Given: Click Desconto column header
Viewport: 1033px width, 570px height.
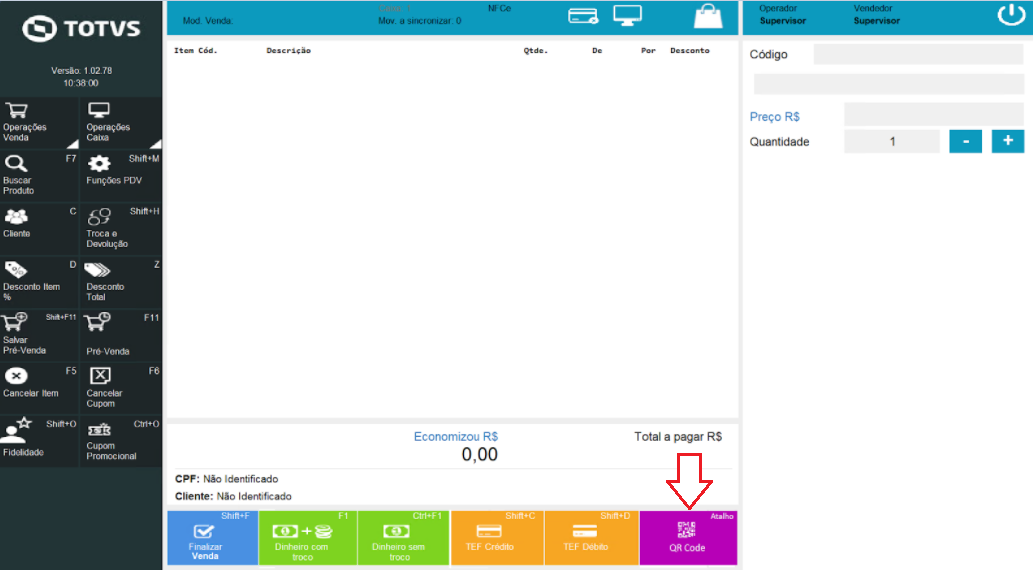Looking at the screenshot, I should 690,50.
